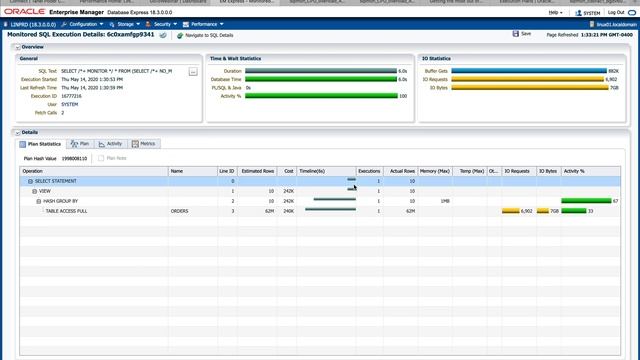Click the icon beside the SQL ID title
The height and width of the screenshot is (360, 640).
pyautogui.click(x=163, y=35)
